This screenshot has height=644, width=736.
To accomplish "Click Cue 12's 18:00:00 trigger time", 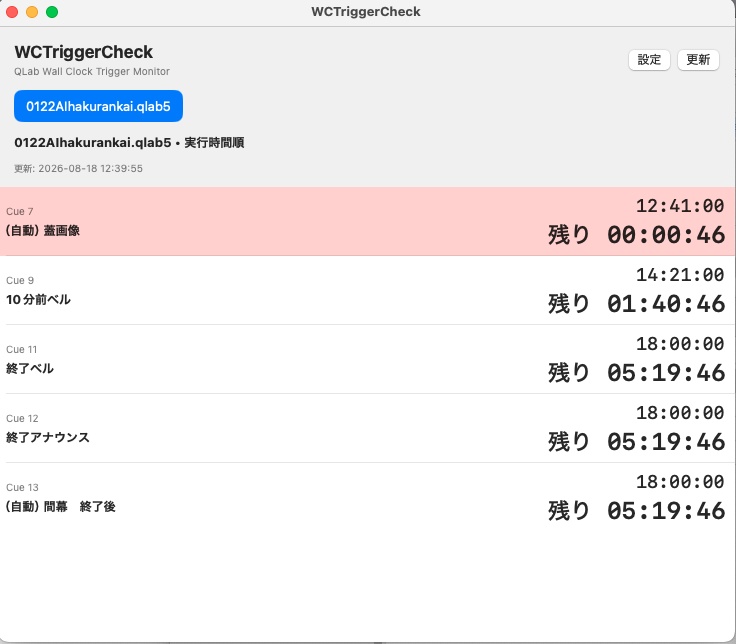I will [x=680, y=413].
